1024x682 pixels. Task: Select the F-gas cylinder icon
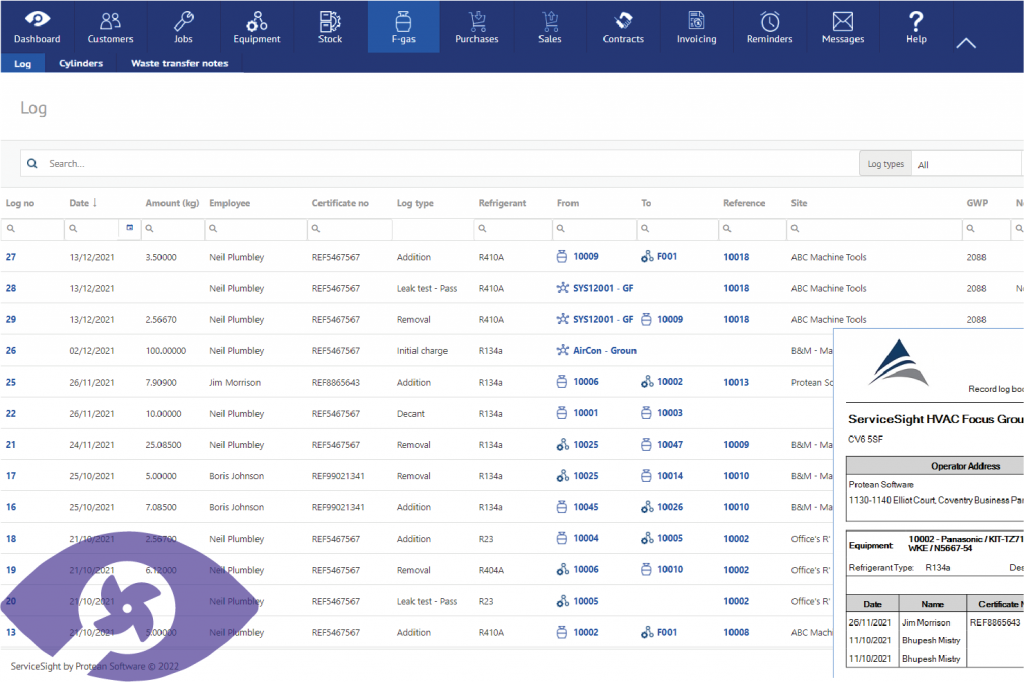[x=404, y=22]
